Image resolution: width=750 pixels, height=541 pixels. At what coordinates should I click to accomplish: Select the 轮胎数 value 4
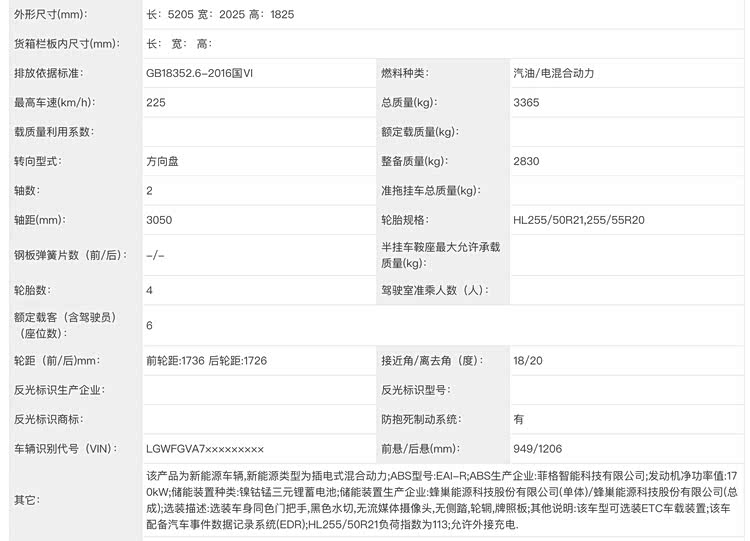pyautogui.click(x=149, y=290)
